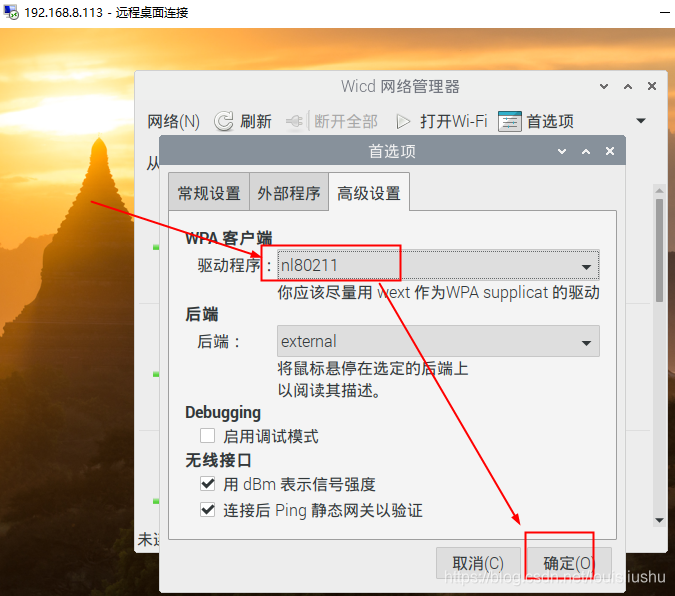Maximize the Preferences dialog using its up chevron
Image resolution: width=675 pixels, height=596 pixels.
[586, 151]
